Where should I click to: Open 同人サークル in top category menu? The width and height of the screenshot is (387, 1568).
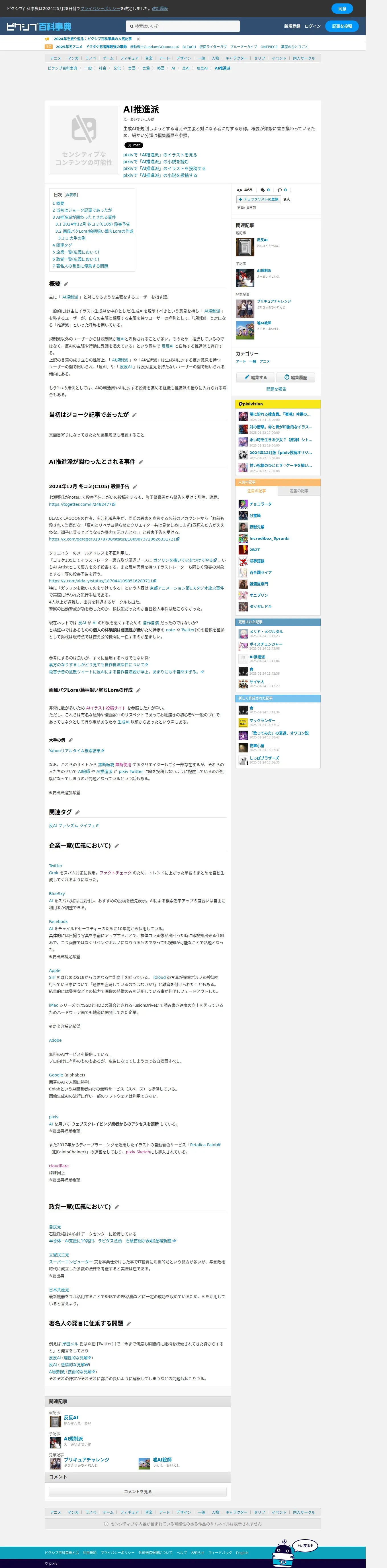point(304,58)
